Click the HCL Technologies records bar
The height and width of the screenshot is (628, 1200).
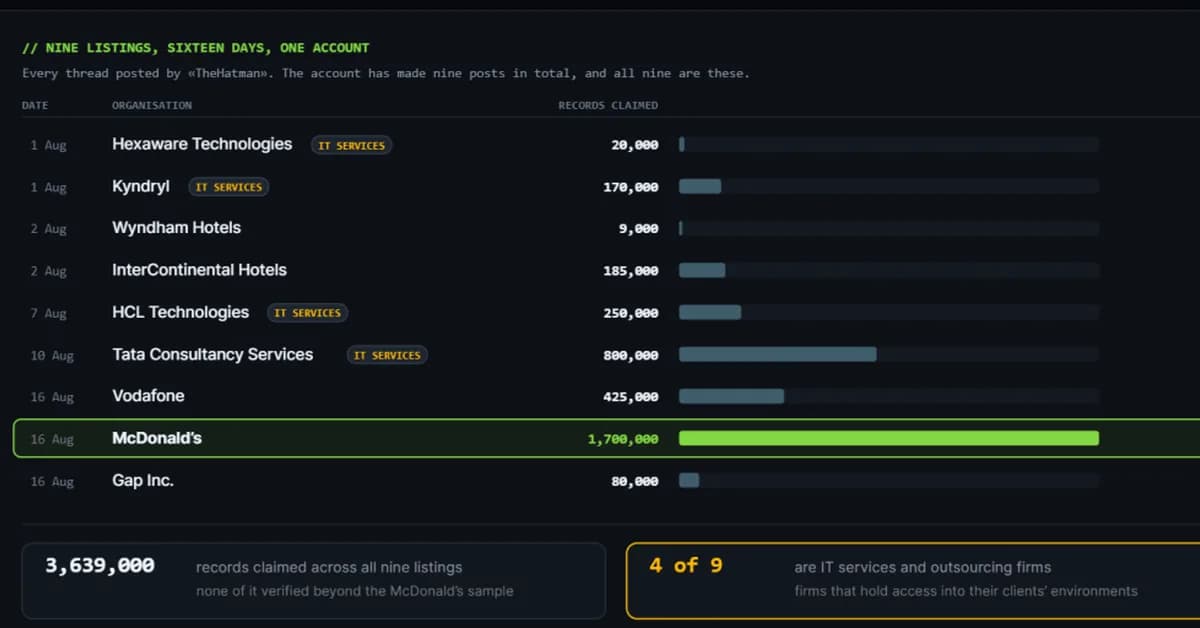click(710, 312)
